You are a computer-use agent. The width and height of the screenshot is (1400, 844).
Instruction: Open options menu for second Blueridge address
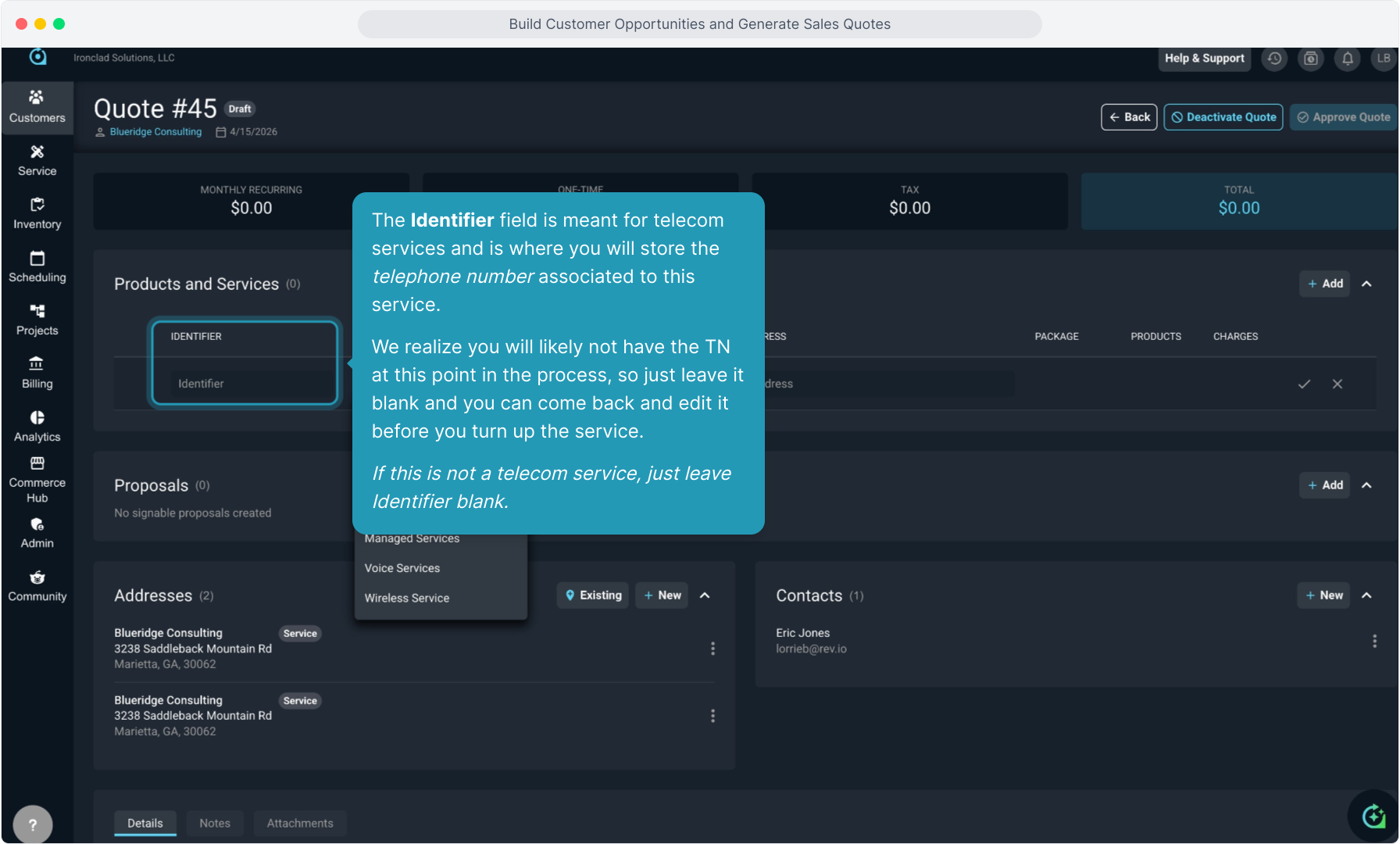(712, 716)
